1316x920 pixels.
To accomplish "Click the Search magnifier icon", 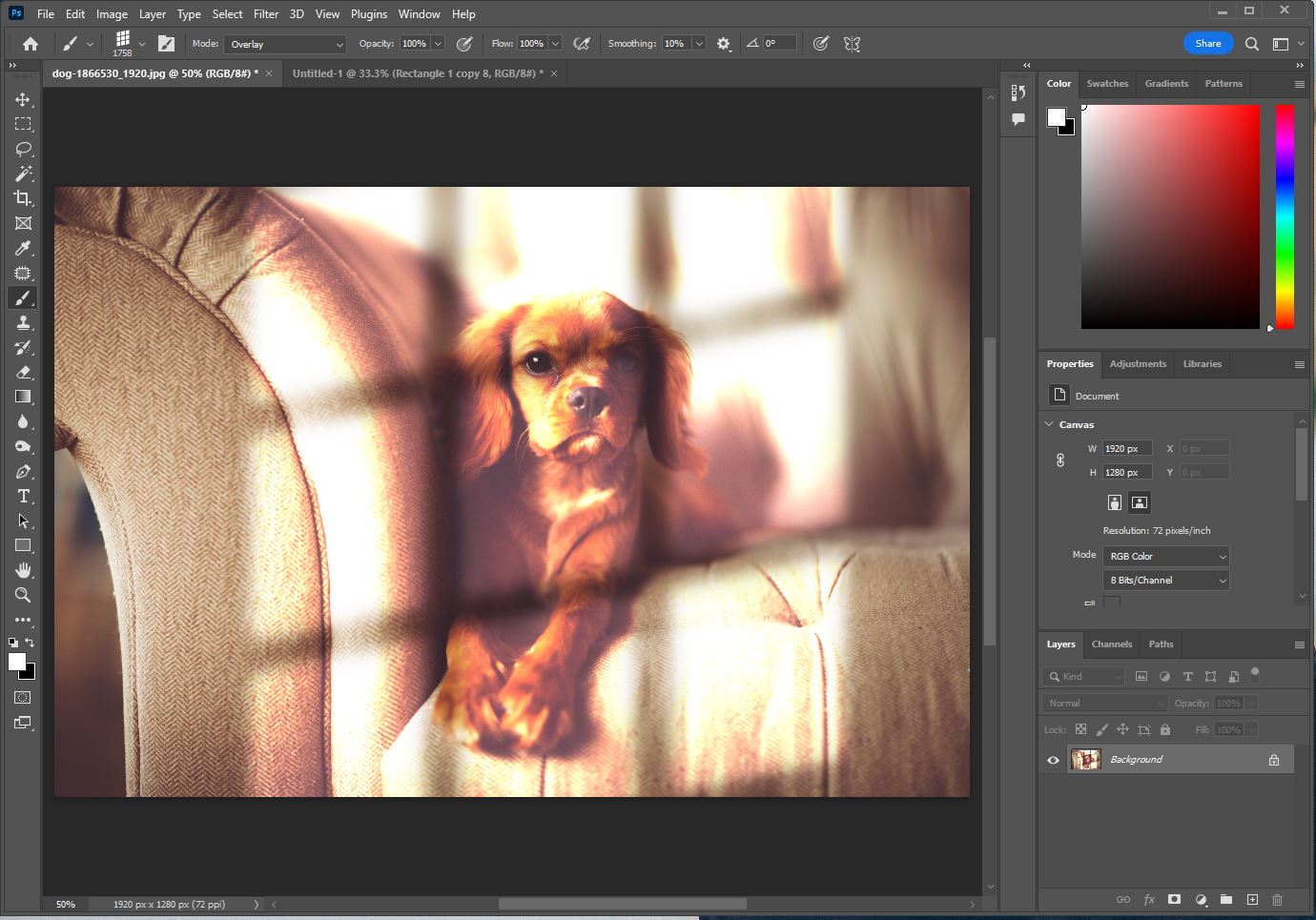I will (1252, 44).
